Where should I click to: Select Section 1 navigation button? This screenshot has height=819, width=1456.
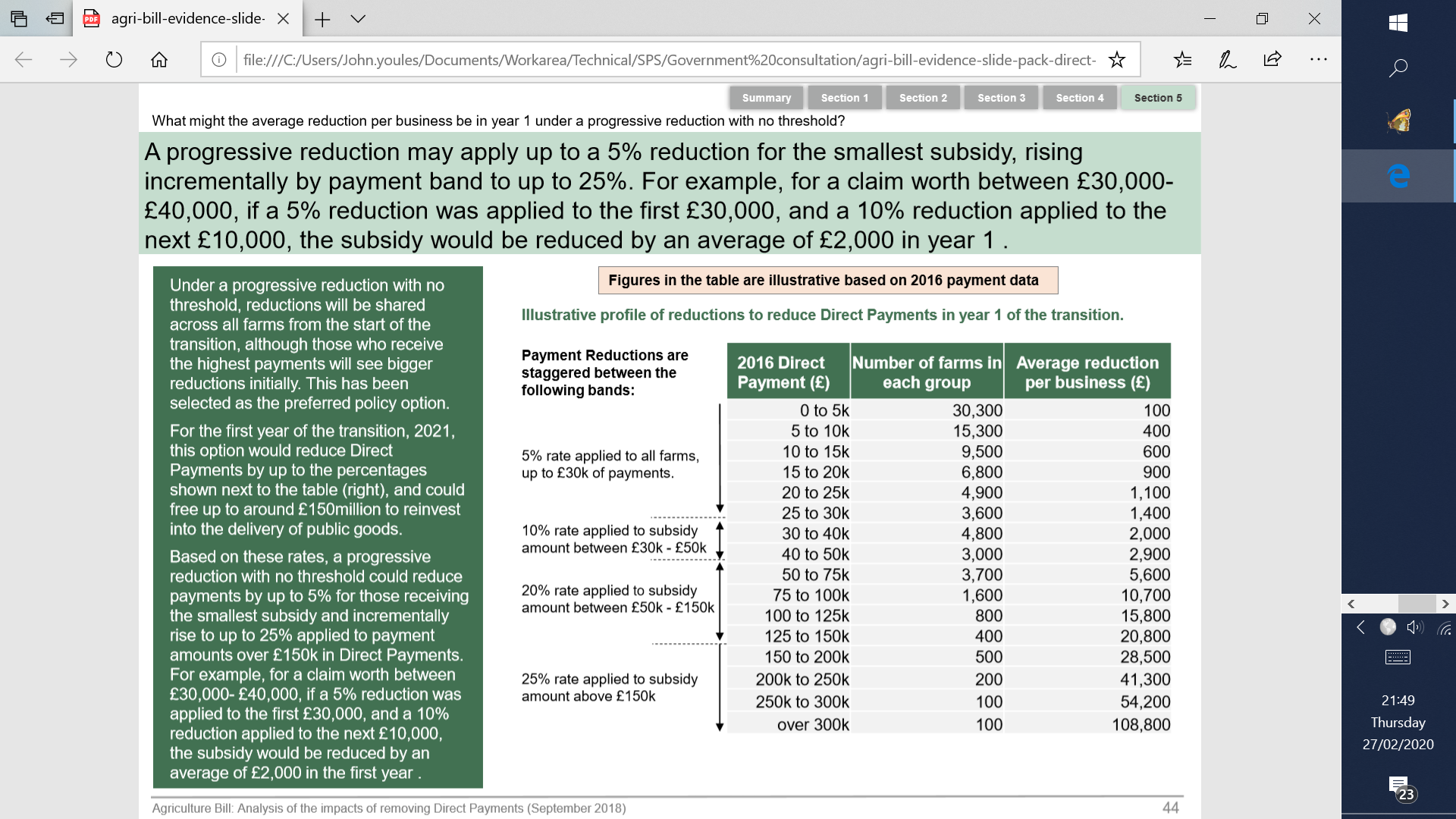pos(844,97)
